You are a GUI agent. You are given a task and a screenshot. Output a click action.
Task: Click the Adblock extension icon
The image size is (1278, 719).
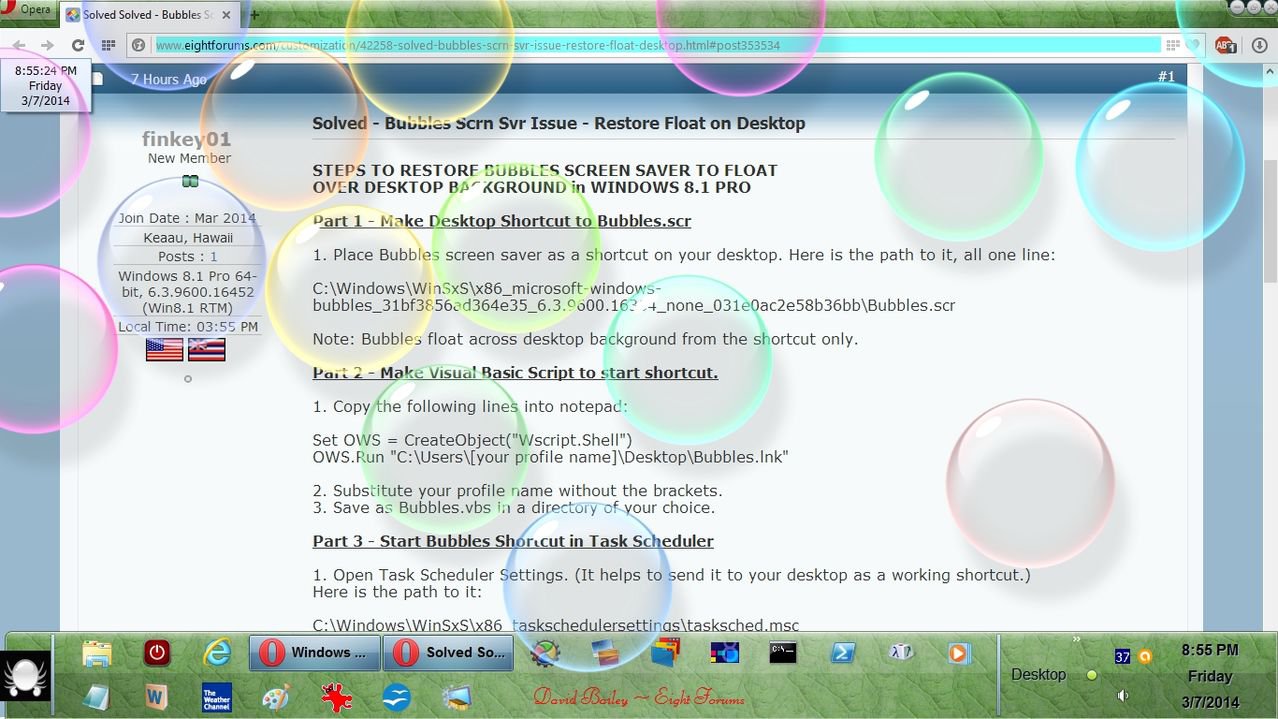pos(1223,45)
